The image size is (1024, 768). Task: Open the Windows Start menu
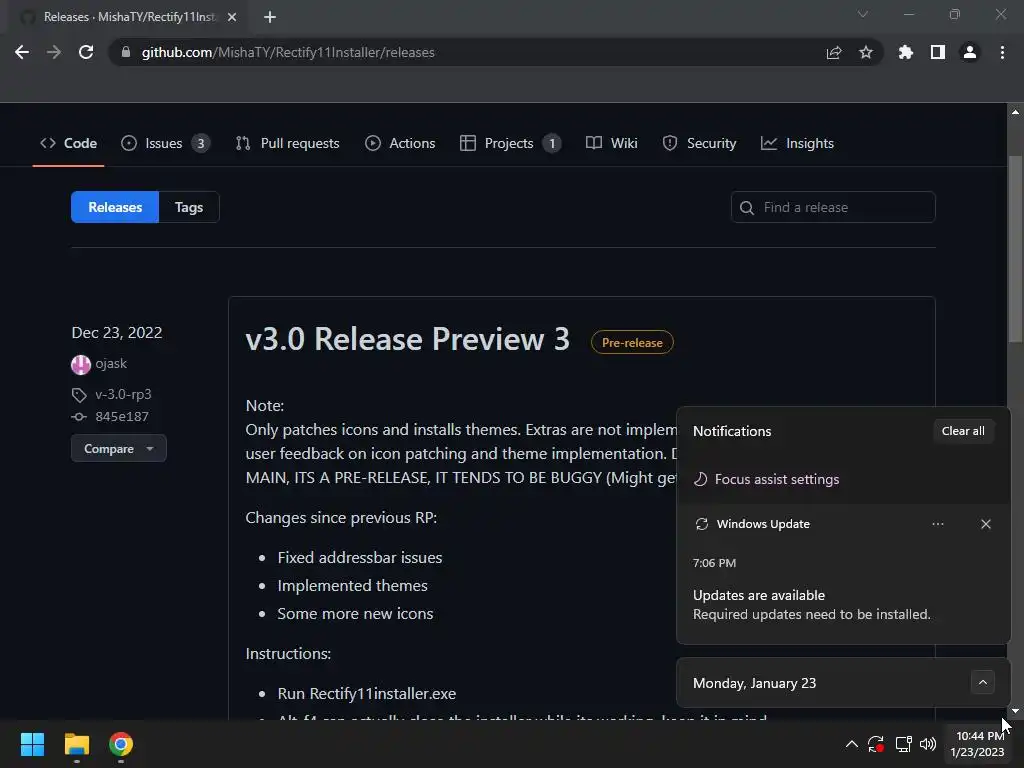pos(33,744)
